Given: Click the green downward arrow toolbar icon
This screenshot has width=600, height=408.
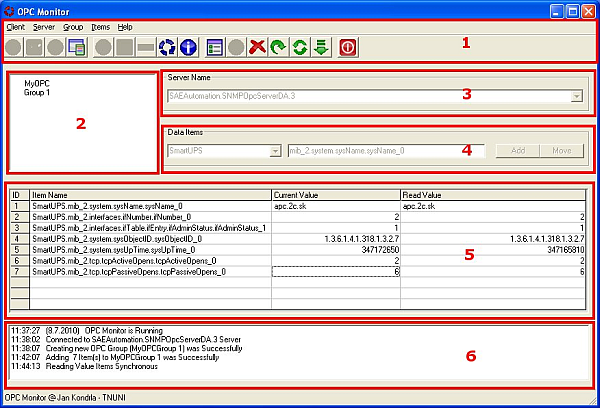Looking at the screenshot, I should click(x=319, y=47).
